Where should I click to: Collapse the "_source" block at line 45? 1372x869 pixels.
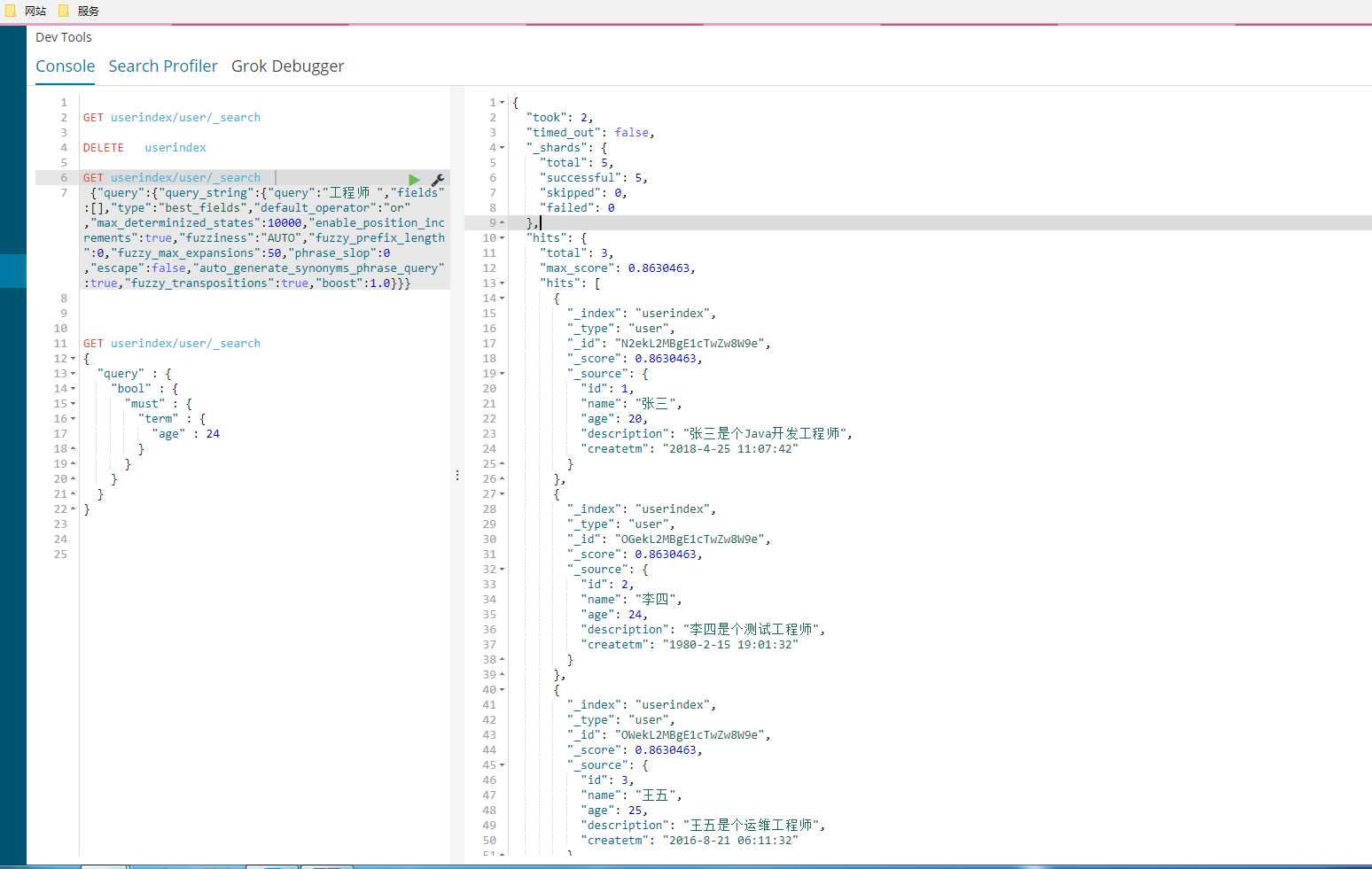(x=503, y=765)
